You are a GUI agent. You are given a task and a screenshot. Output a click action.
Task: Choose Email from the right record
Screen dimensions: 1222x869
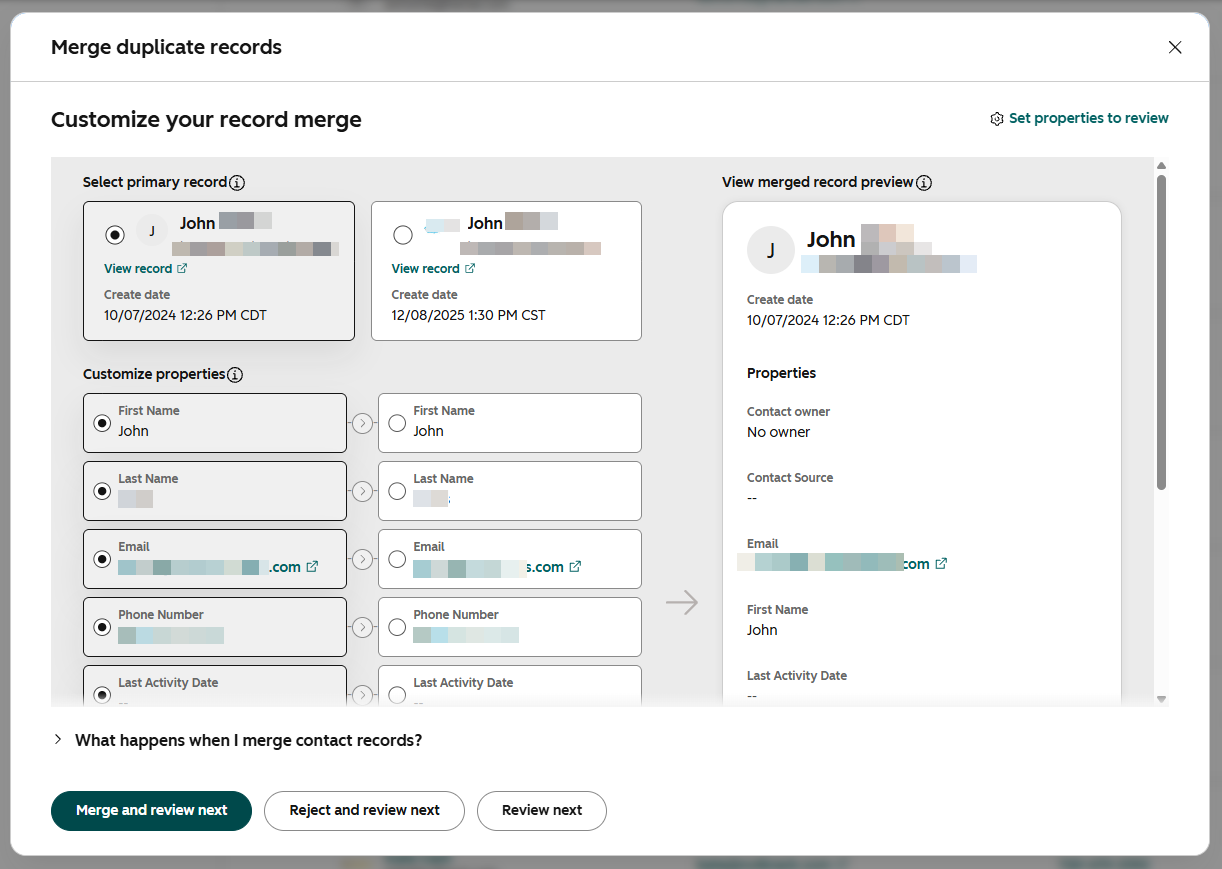click(x=397, y=559)
